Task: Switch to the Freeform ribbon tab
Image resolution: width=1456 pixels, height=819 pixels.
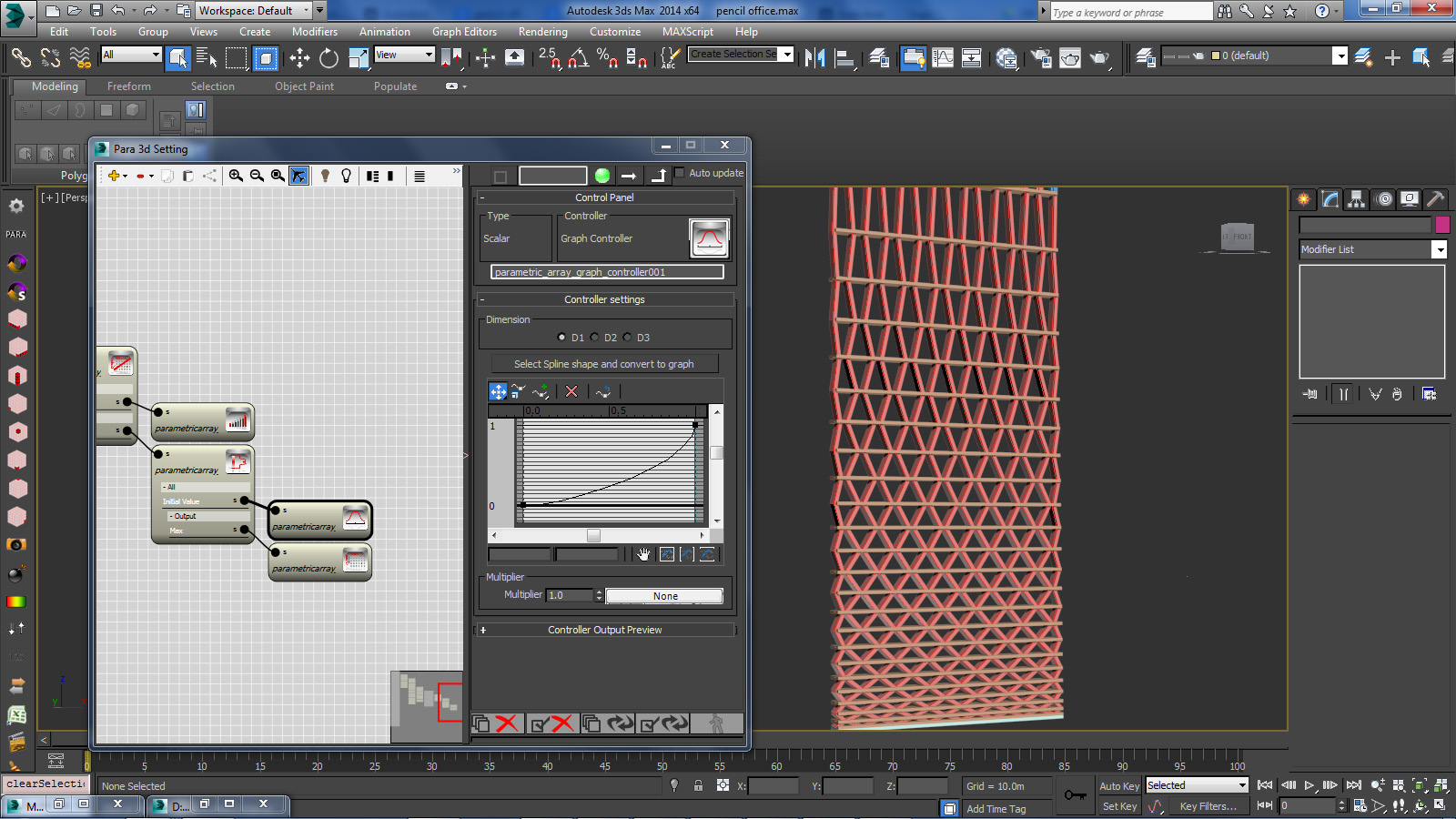Action: click(x=129, y=86)
